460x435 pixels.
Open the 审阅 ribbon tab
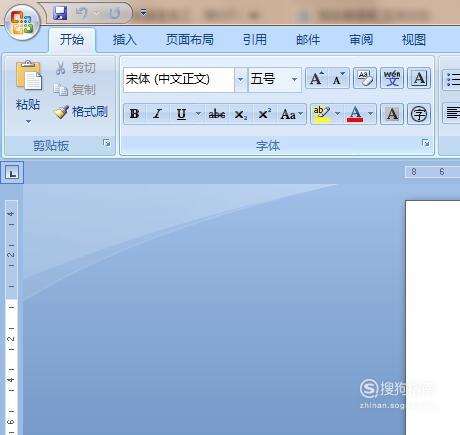pyautogui.click(x=361, y=40)
